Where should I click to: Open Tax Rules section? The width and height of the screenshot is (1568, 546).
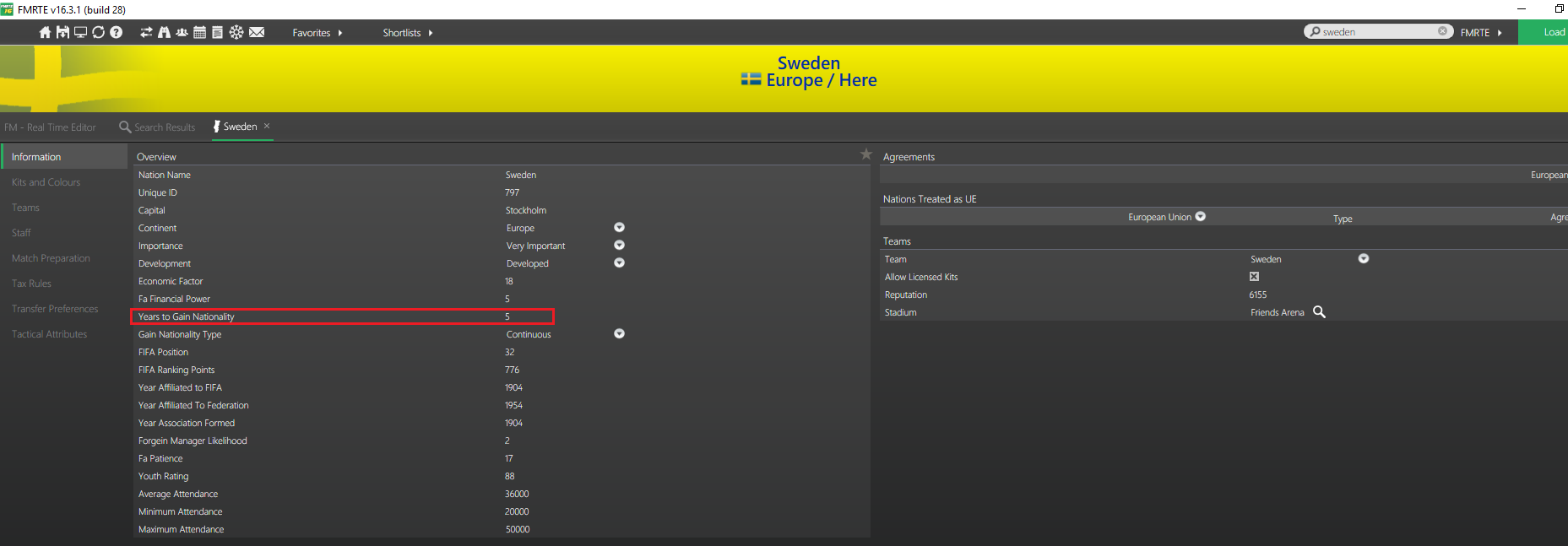[x=31, y=284]
